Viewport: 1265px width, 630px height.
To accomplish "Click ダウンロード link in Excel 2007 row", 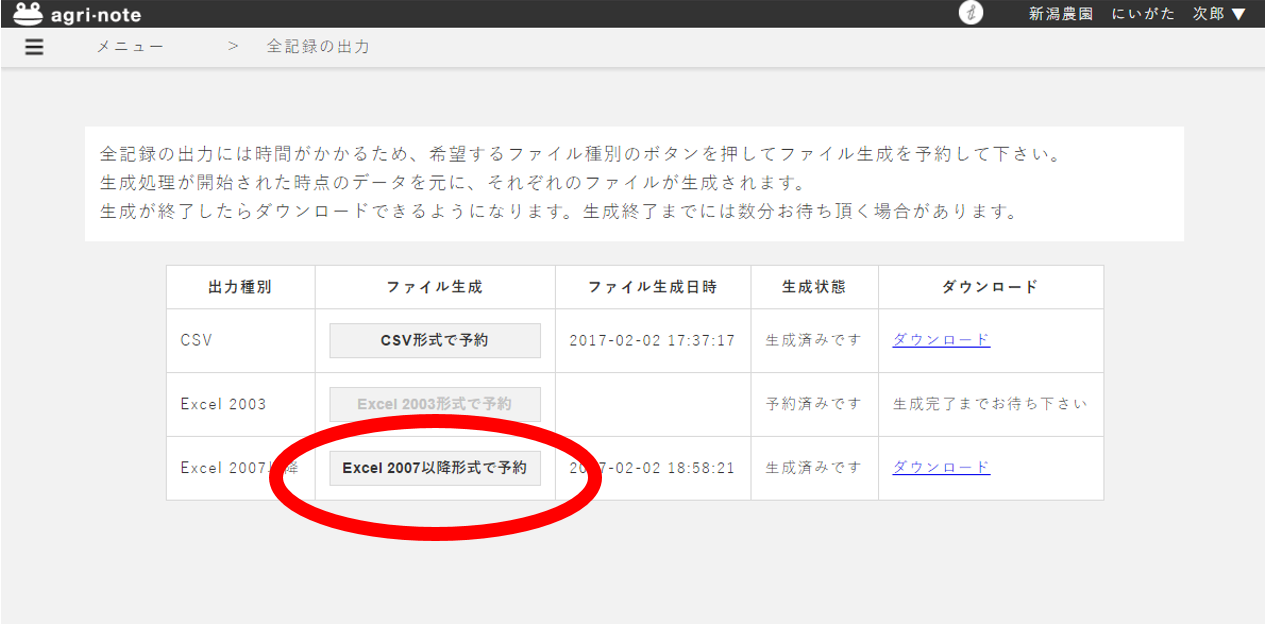I will [x=941, y=468].
